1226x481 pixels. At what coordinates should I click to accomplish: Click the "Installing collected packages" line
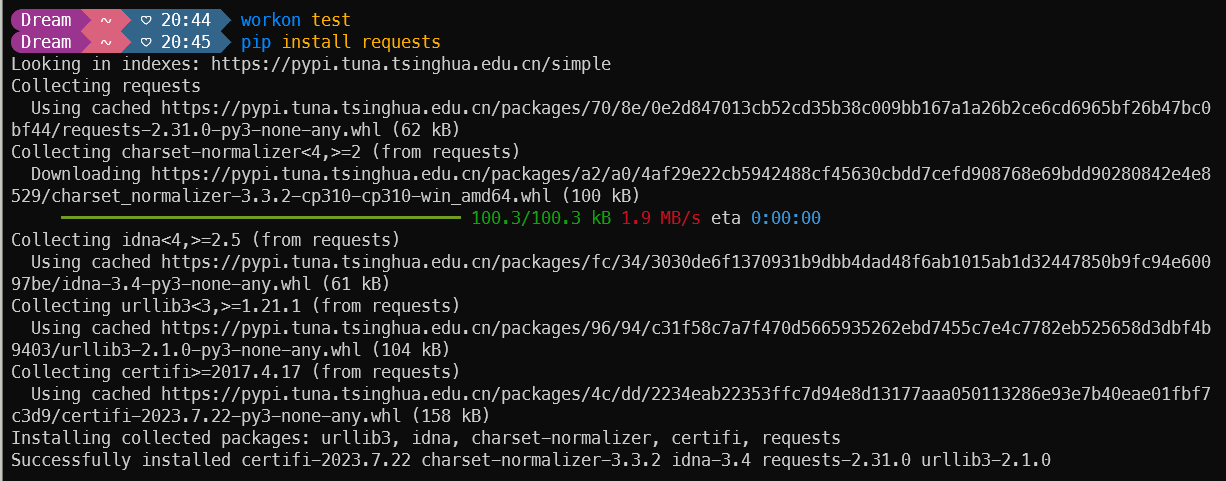425,438
